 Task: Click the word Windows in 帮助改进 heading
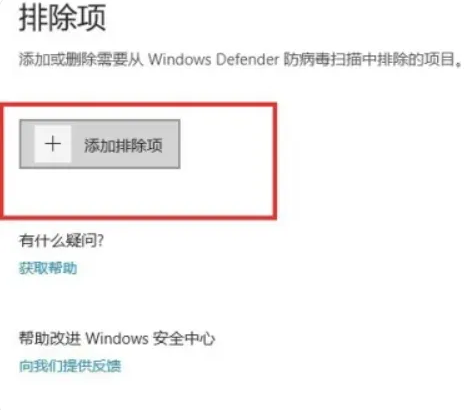[x=117, y=338]
